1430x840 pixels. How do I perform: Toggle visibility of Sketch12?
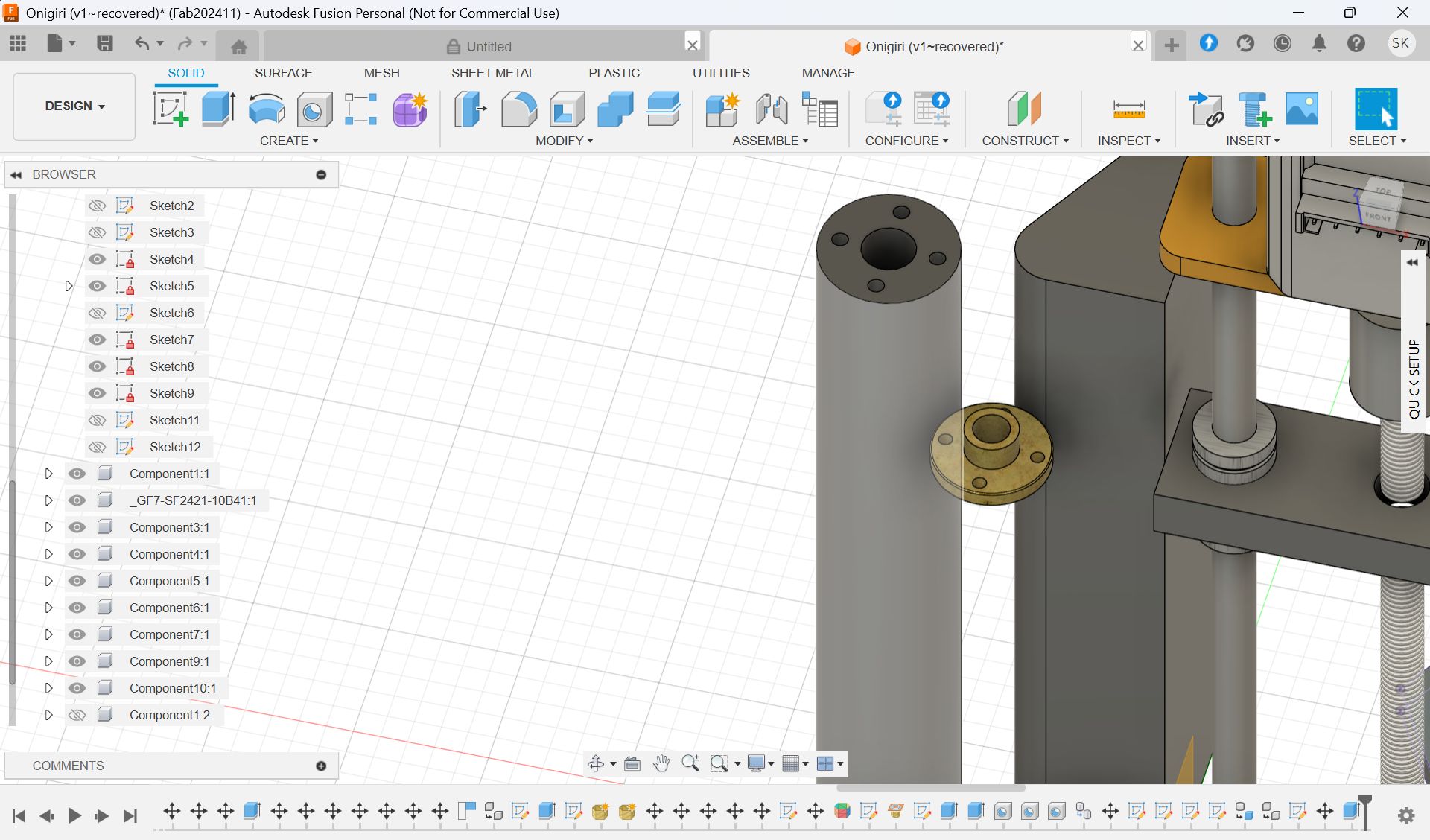point(97,447)
